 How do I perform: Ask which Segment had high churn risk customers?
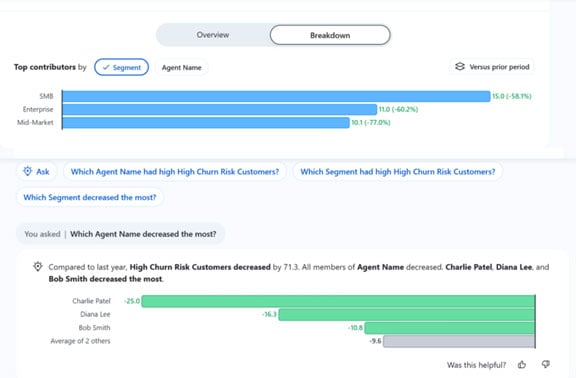click(398, 172)
